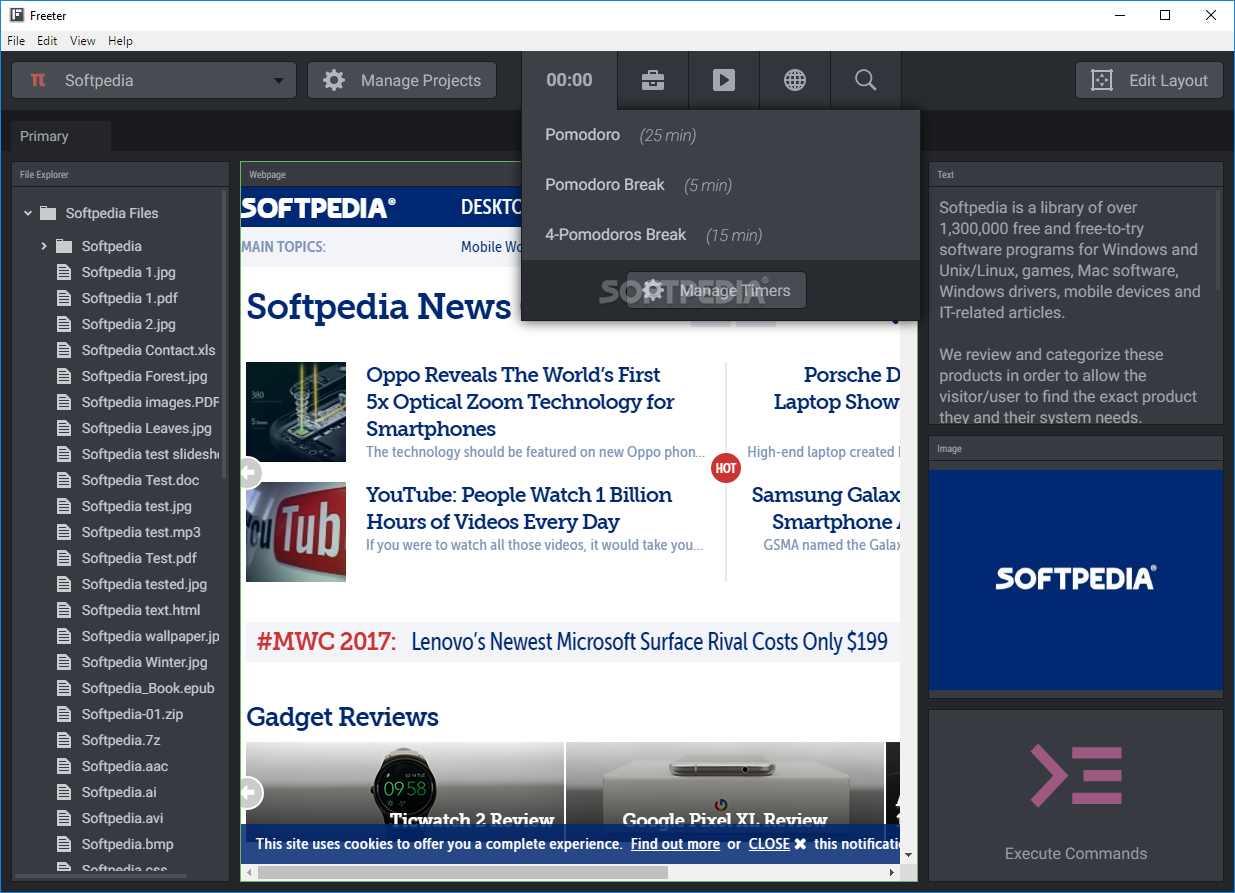Open Softpedia project dropdown
The height and width of the screenshot is (893, 1235).
click(154, 81)
